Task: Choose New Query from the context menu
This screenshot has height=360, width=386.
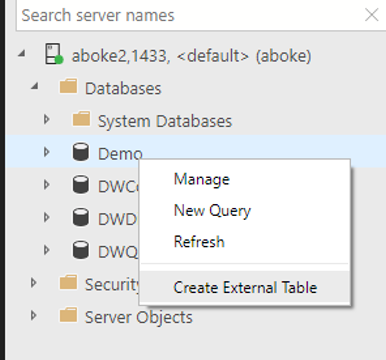Action: (x=245, y=211)
